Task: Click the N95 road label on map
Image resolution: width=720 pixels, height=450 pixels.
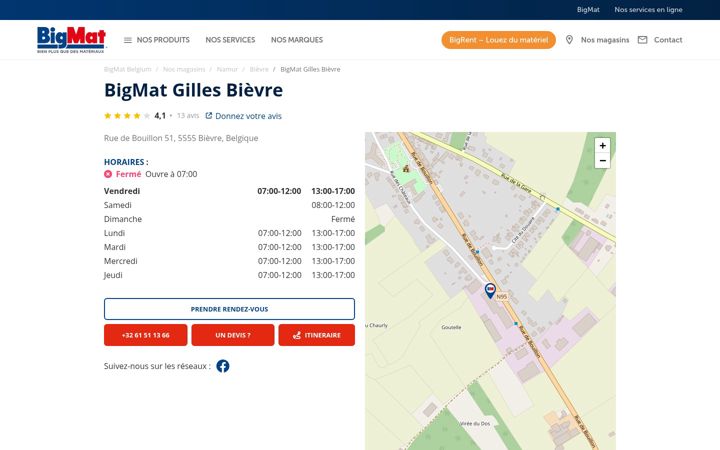Action: pyautogui.click(x=501, y=297)
